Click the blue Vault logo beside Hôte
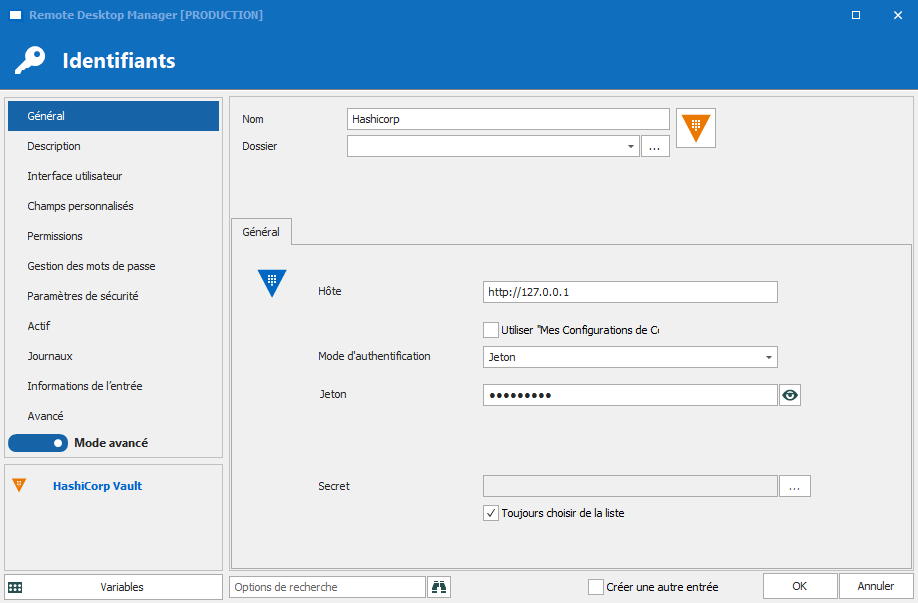Viewport: 918px width, 603px height. point(272,283)
